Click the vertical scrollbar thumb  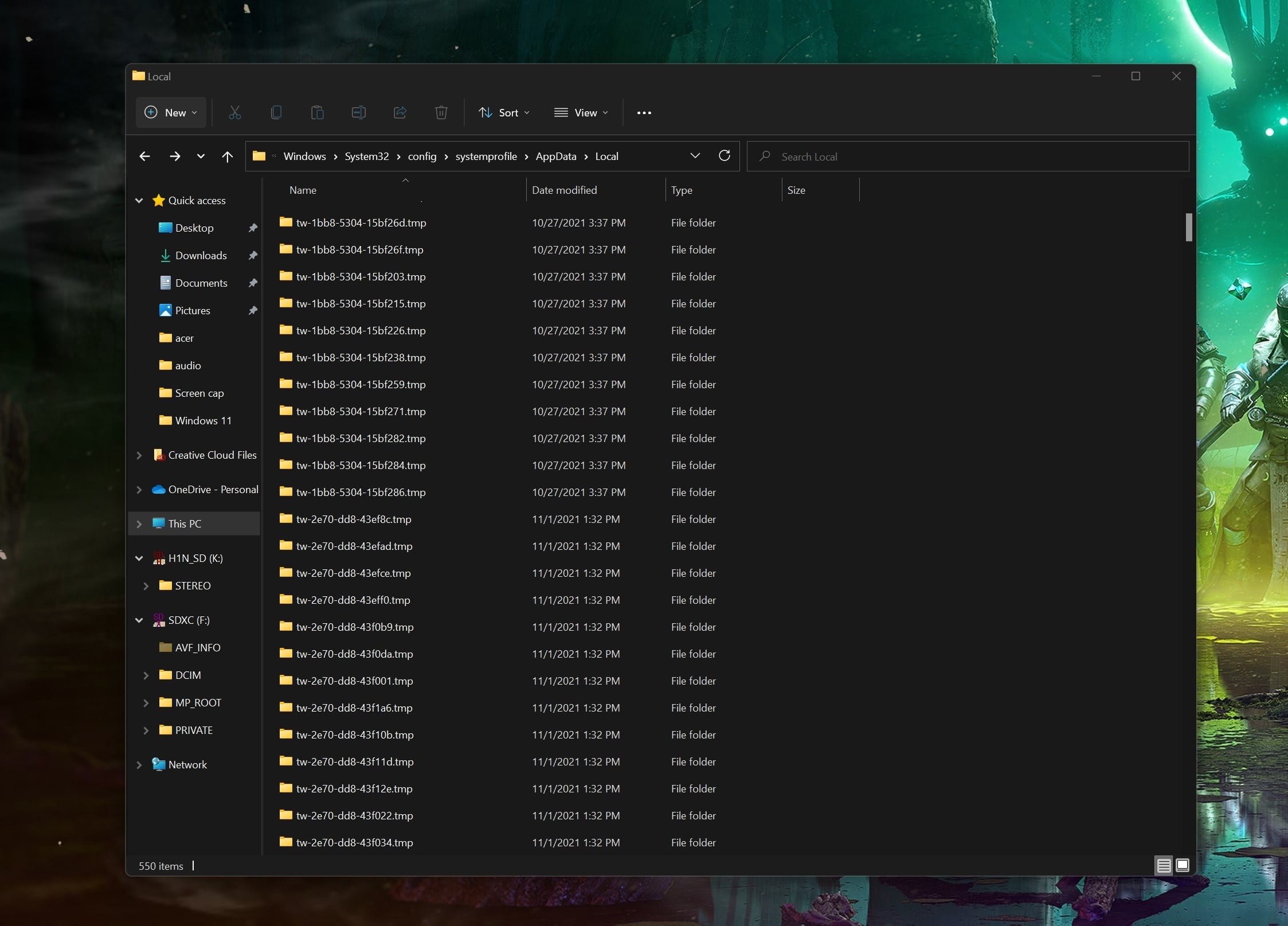(x=1188, y=228)
